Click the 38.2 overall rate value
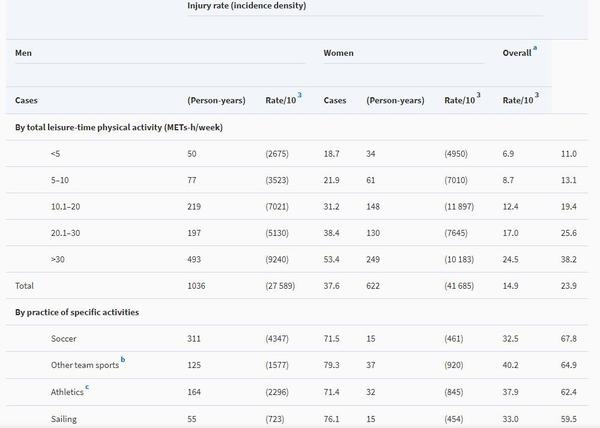The width and height of the screenshot is (600, 428). (x=569, y=259)
